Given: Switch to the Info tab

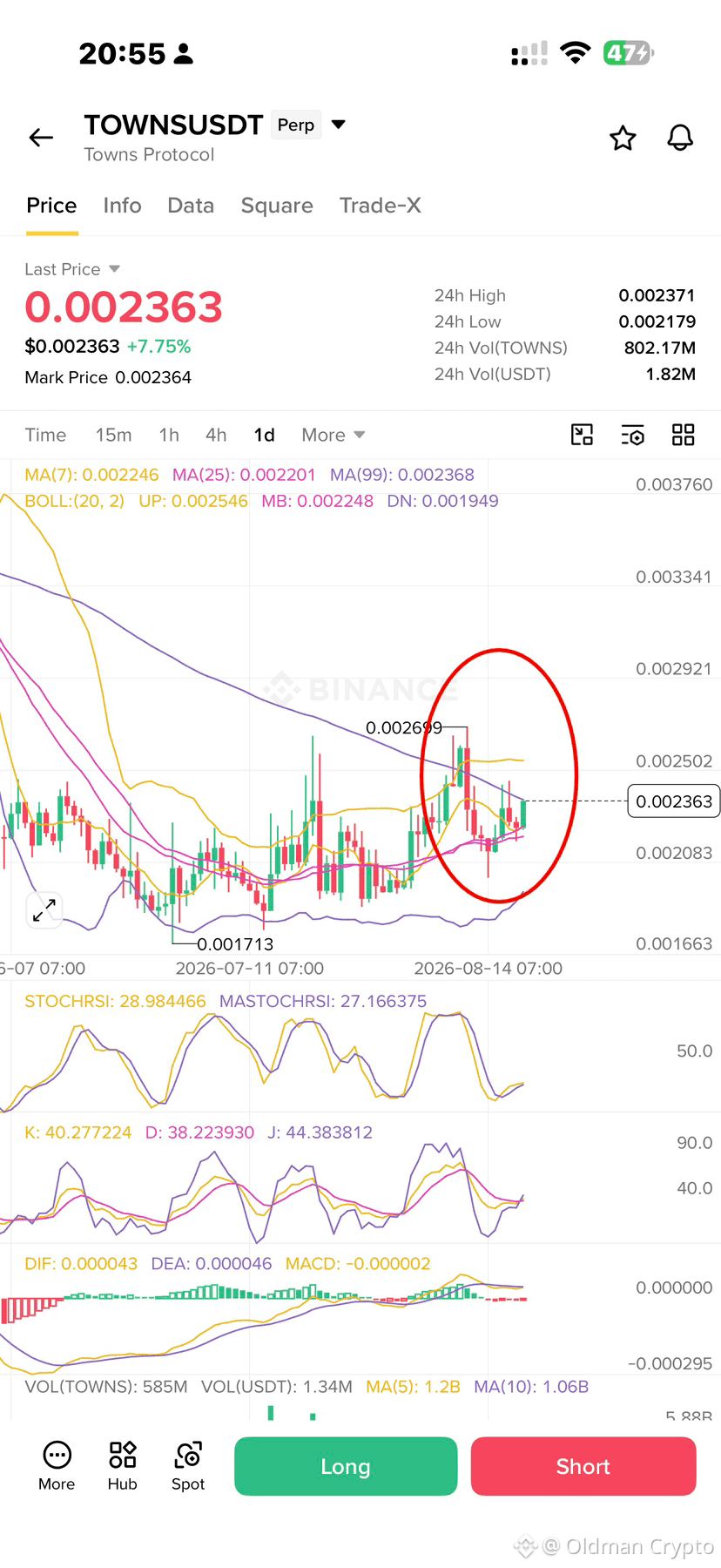Looking at the screenshot, I should (x=122, y=206).
